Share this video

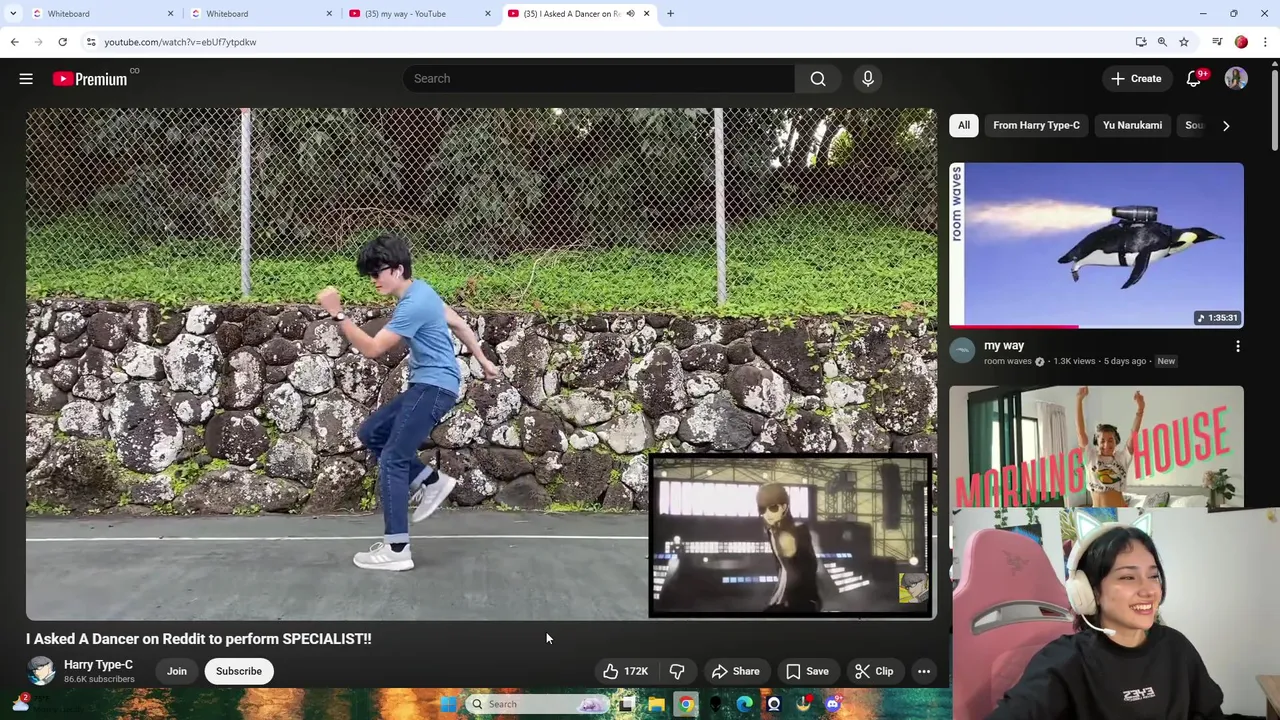[735, 671]
